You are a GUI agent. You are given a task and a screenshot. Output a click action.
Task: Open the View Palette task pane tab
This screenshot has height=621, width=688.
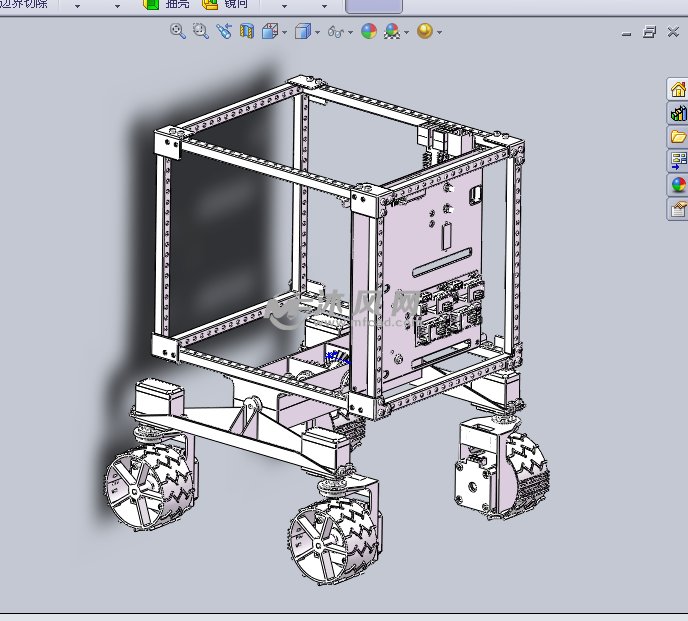pos(678,161)
